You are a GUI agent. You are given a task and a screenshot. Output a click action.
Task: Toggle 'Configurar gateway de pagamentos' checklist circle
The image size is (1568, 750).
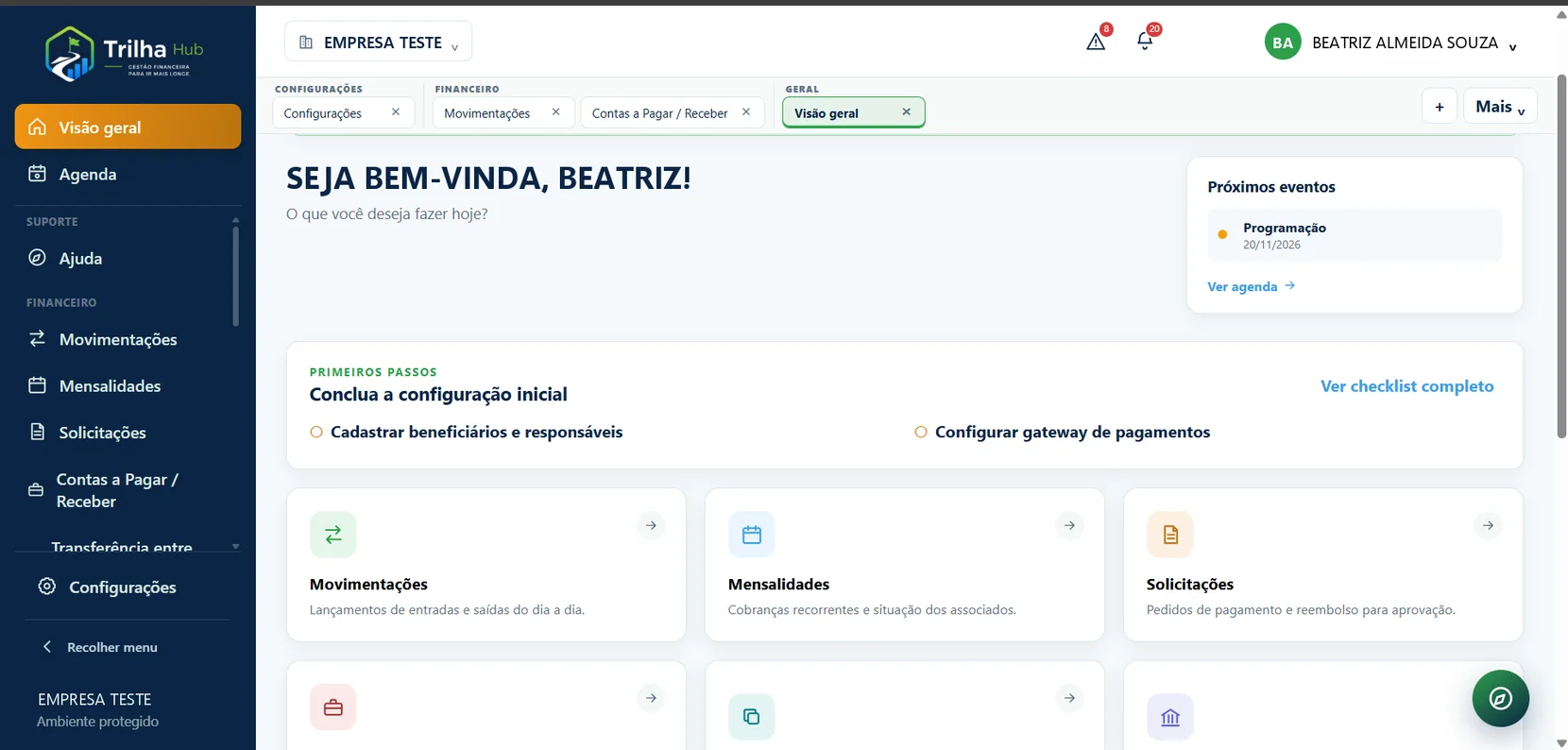pyautogui.click(x=921, y=432)
